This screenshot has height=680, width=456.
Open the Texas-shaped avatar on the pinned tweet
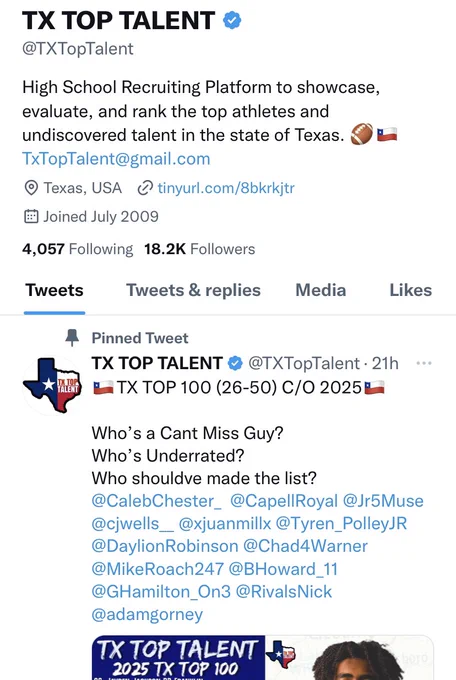pyautogui.click(x=52, y=385)
